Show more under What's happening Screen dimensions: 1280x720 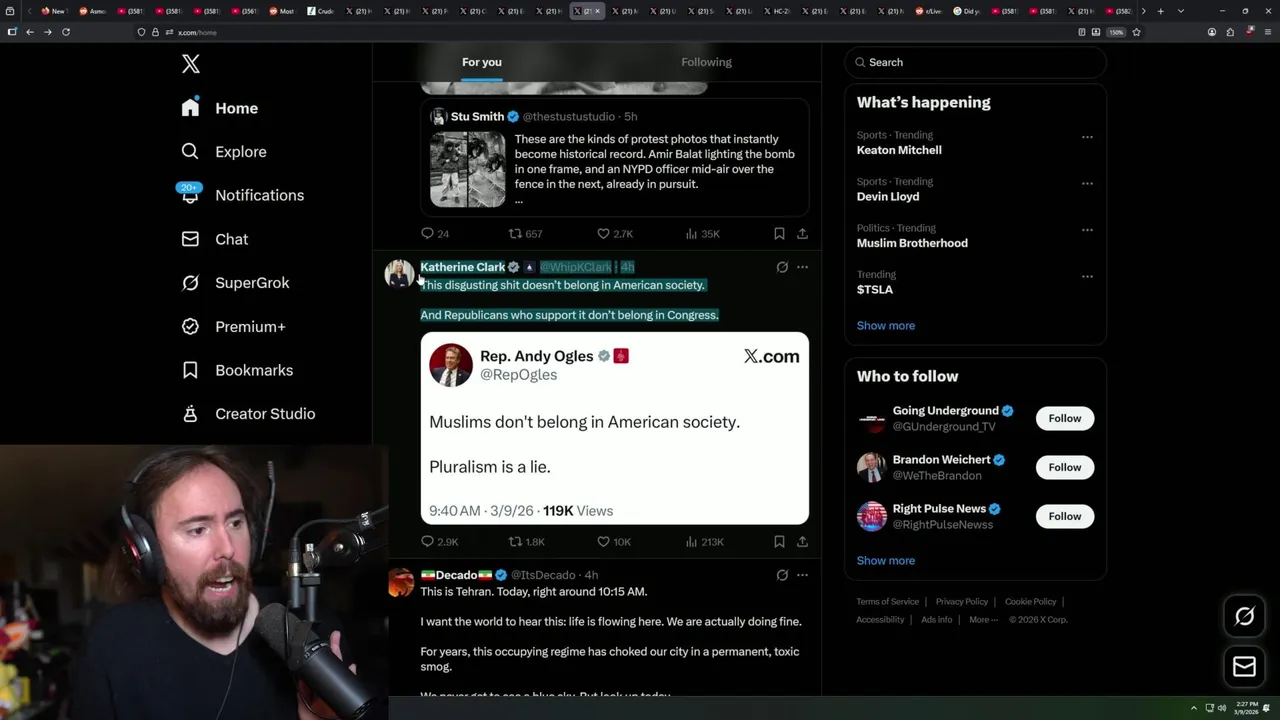coord(885,326)
